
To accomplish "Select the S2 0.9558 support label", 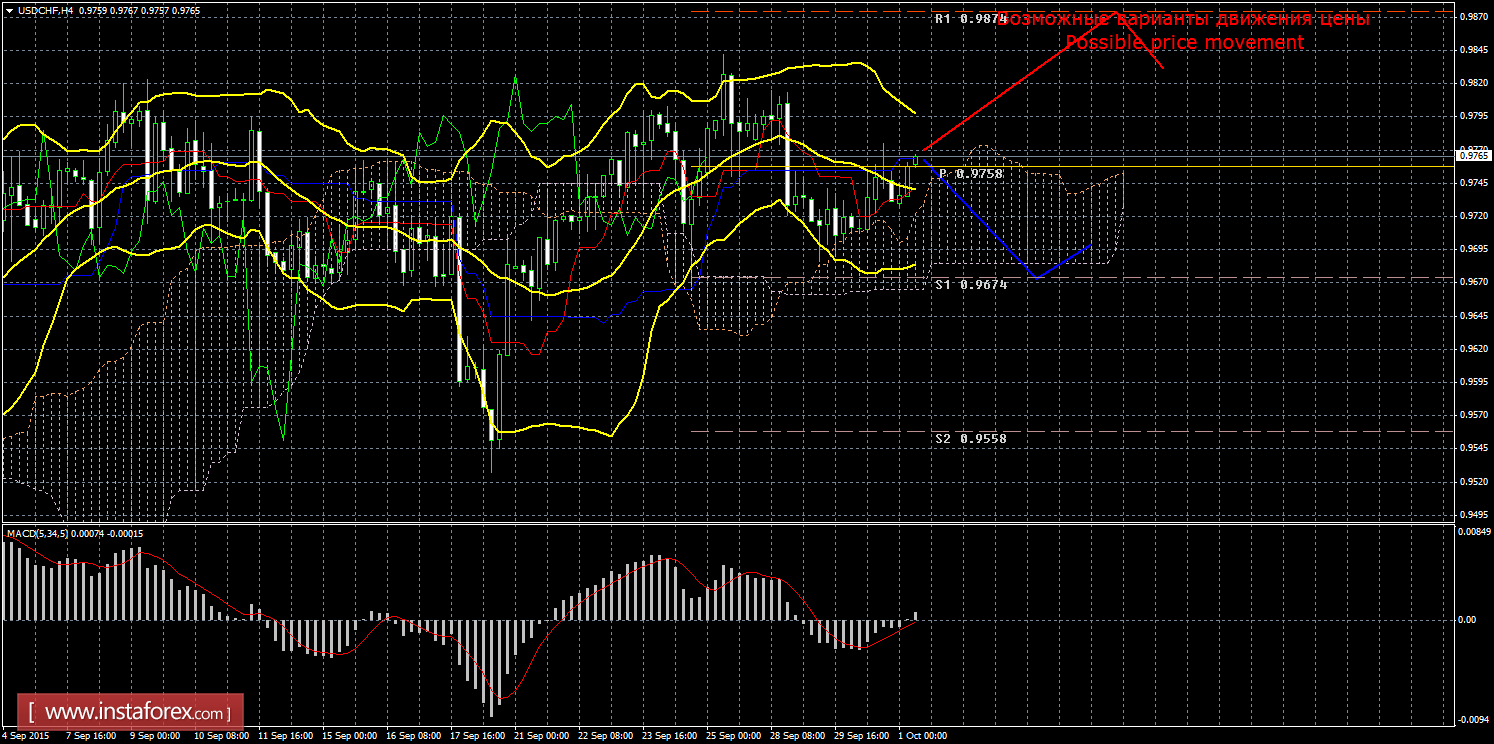I will click(x=970, y=438).
